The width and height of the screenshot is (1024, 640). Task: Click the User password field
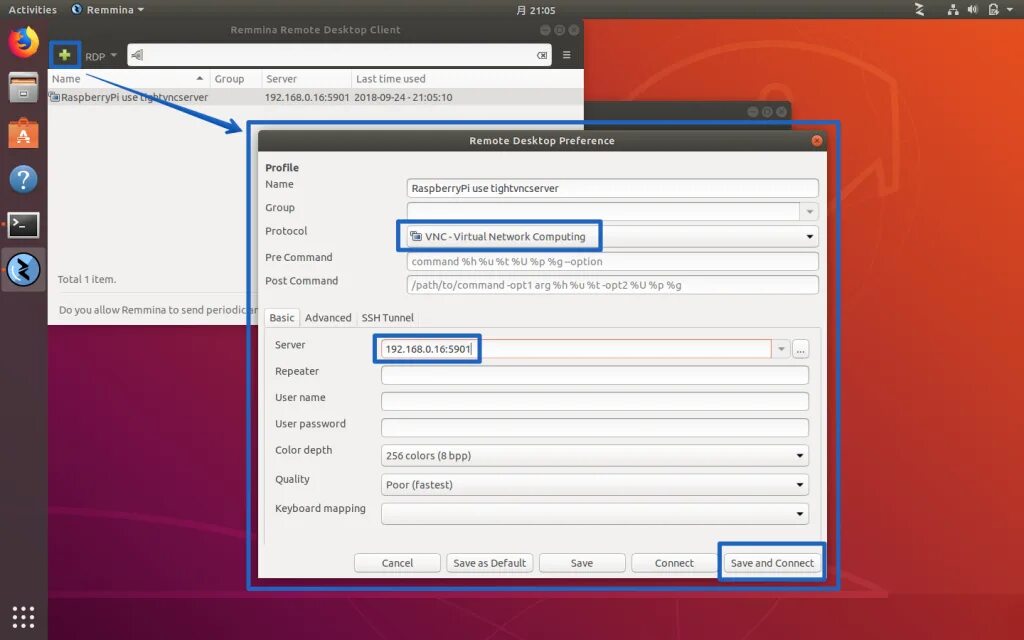pos(594,428)
